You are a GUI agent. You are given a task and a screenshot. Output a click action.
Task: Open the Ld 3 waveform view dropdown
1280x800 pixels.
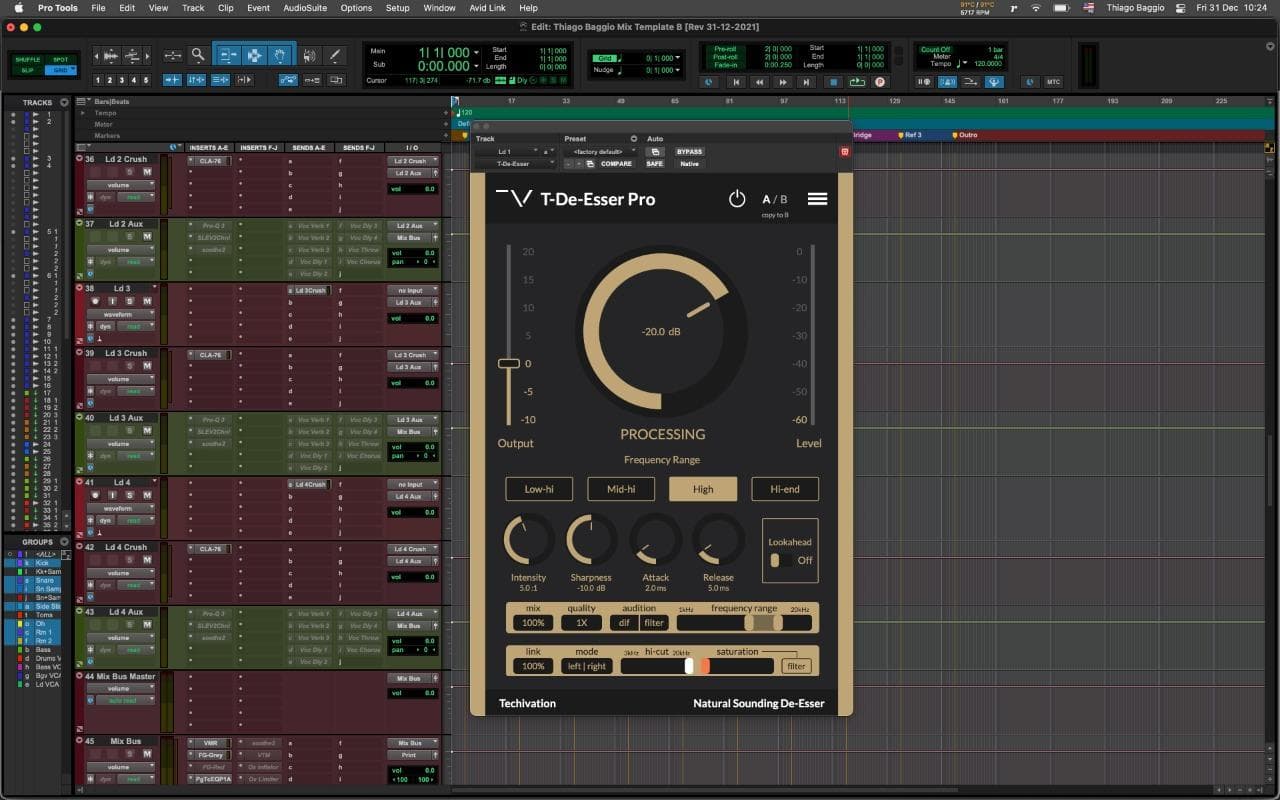[120, 314]
